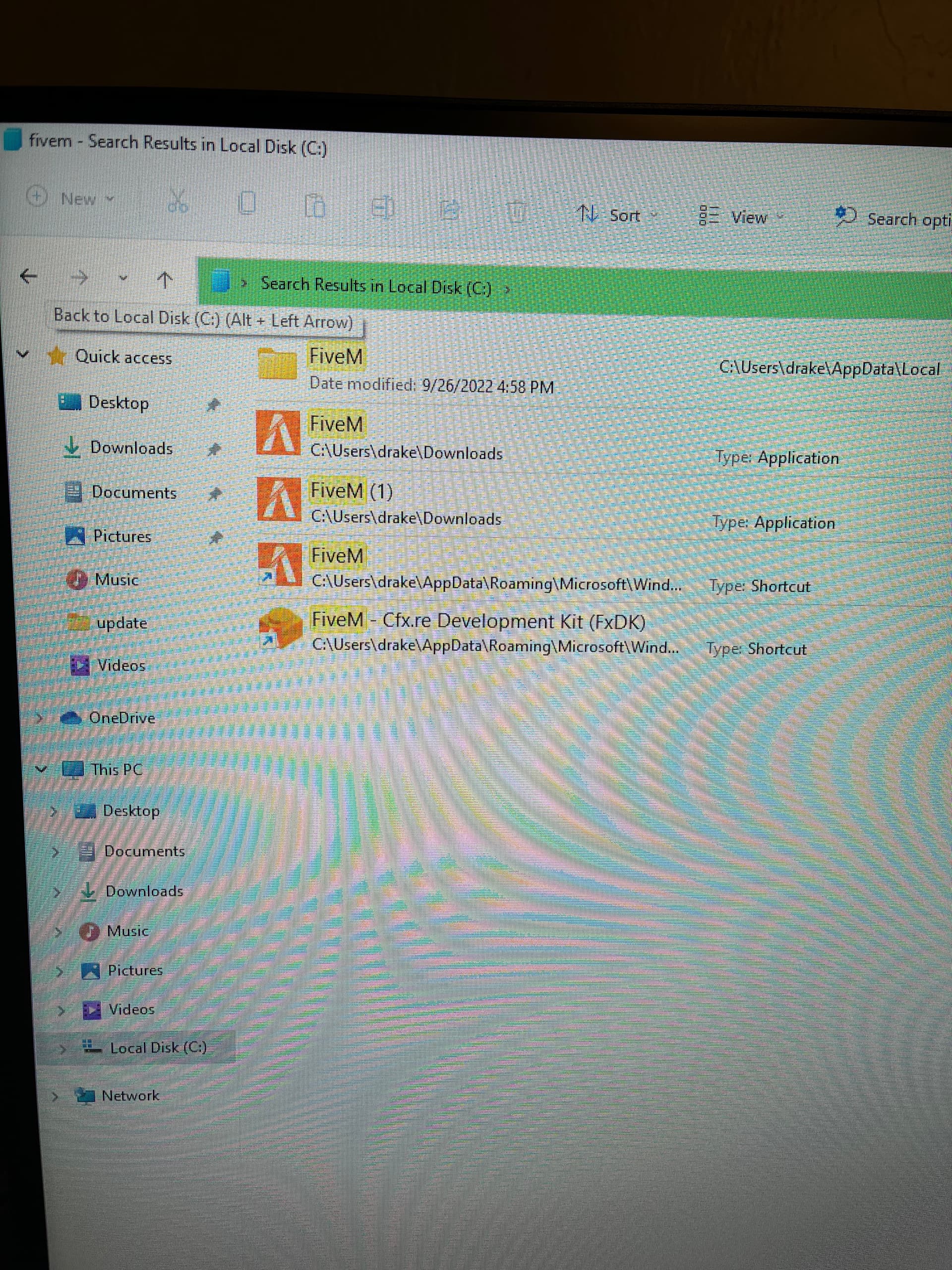Click the Back arrow navigation button
The image size is (952, 1270).
pyautogui.click(x=29, y=276)
